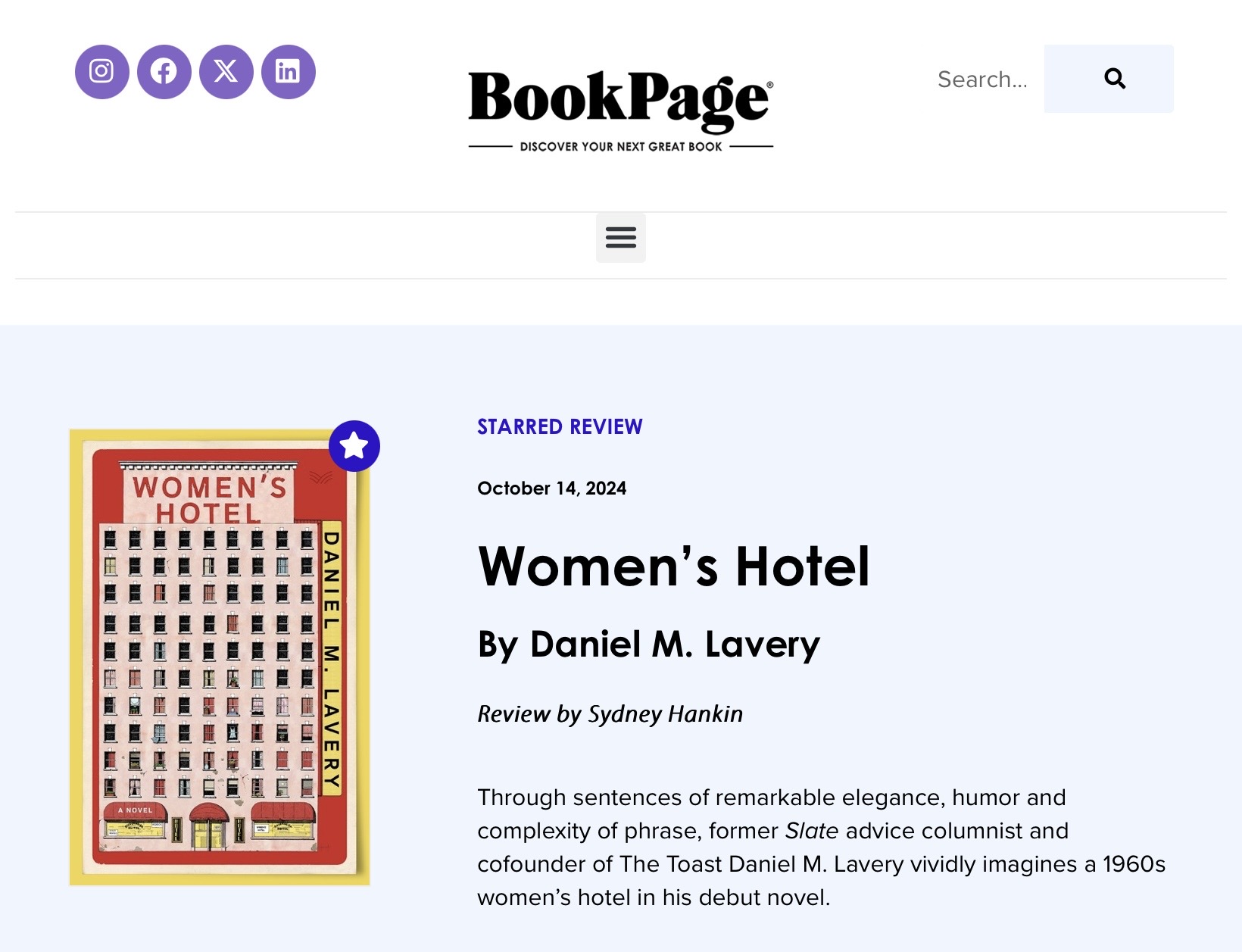Click the date October 14, 2024

[x=551, y=488]
